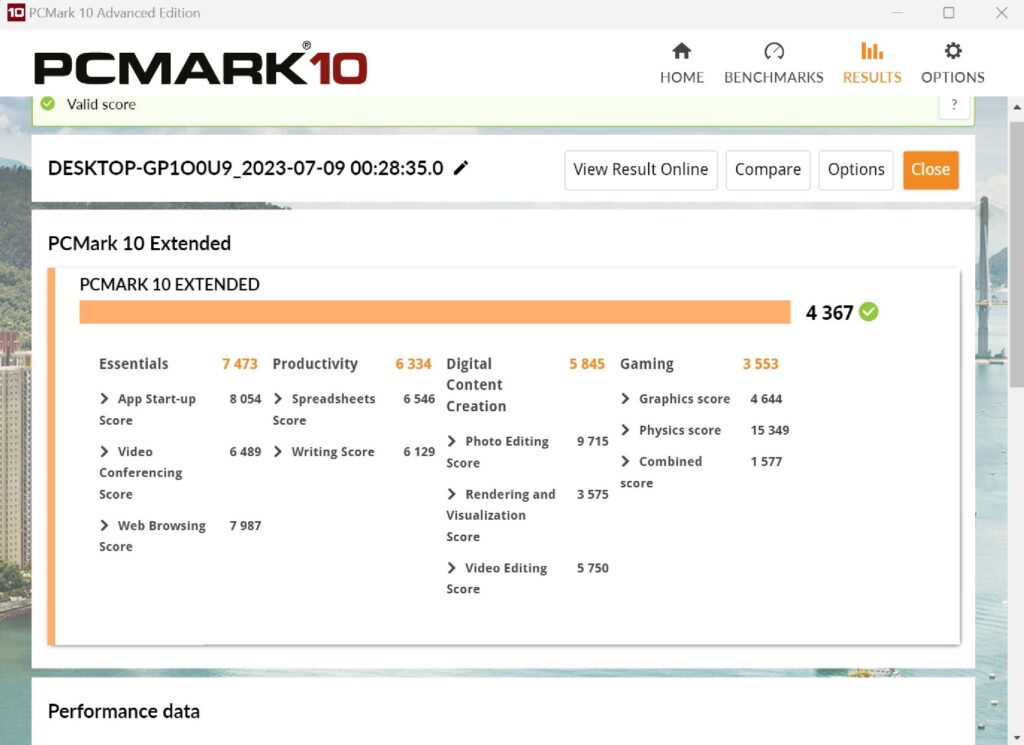This screenshot has width=1024, height=745.
Task: Click the Combined score value 1 577
Action: coord(766,462)
